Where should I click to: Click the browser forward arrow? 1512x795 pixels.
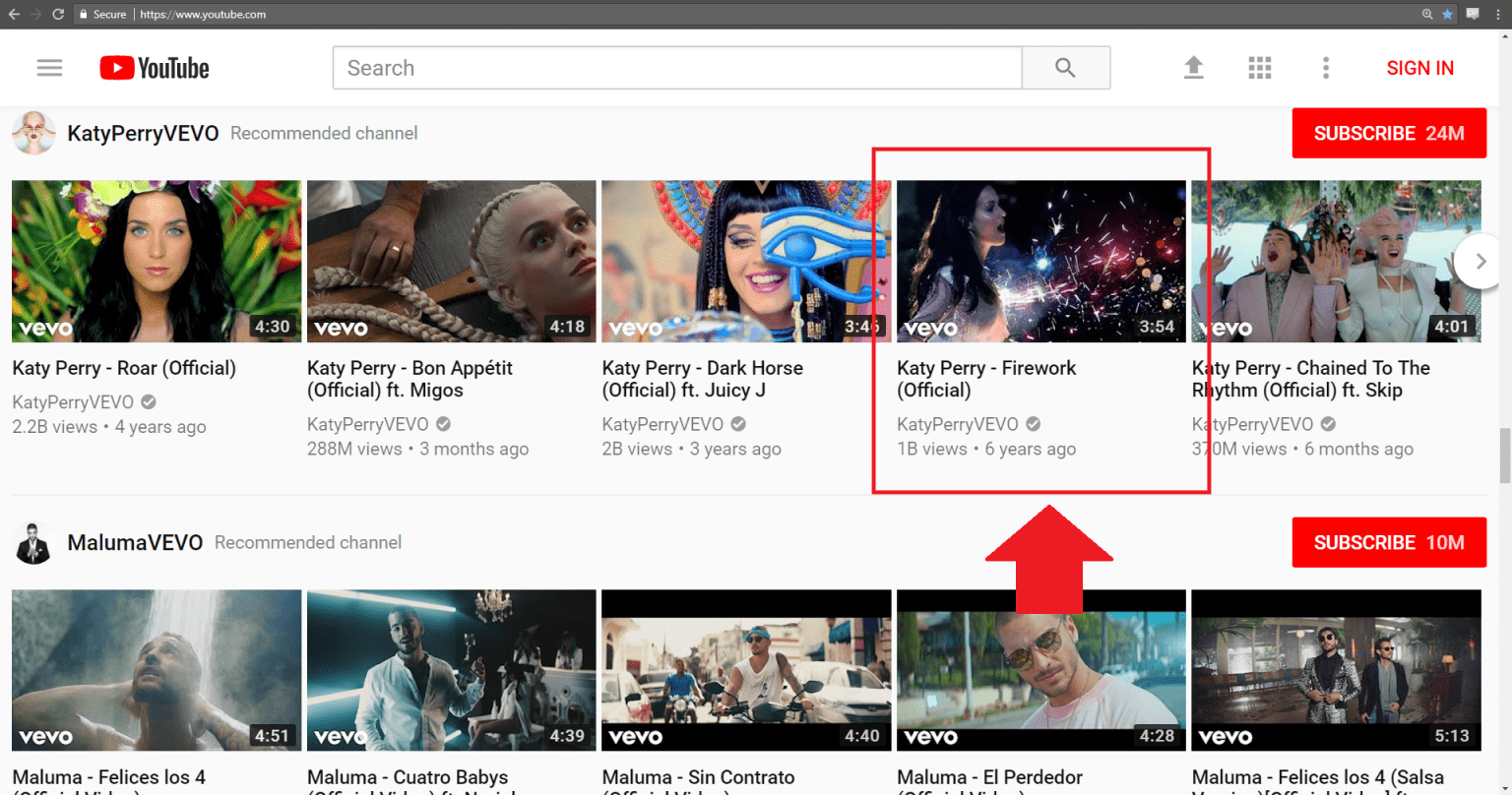pos(36,14)
